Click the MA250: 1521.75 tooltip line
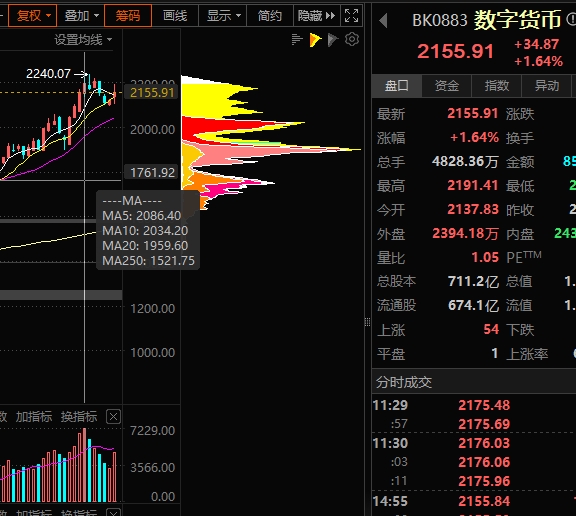Viewport: 576px width, 516px height. pyautogui.click(x=148, y=261)
